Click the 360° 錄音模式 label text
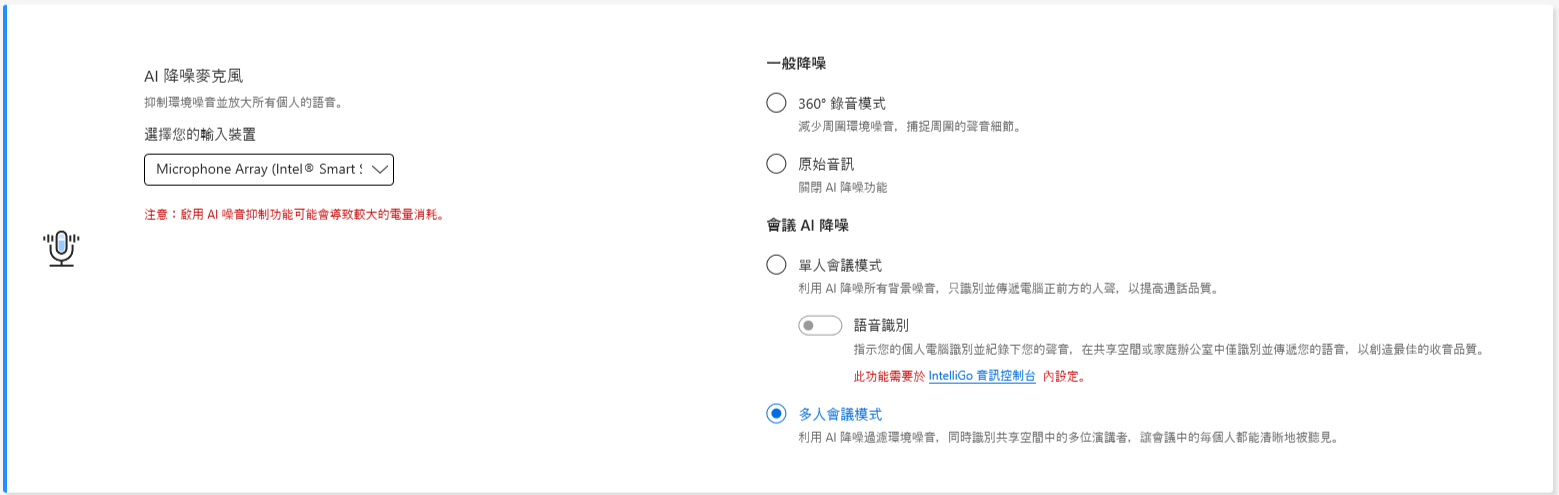Image resolution: width=1559 pixels, height=495 pixels. pyautogui.click(x=842, y=103)
